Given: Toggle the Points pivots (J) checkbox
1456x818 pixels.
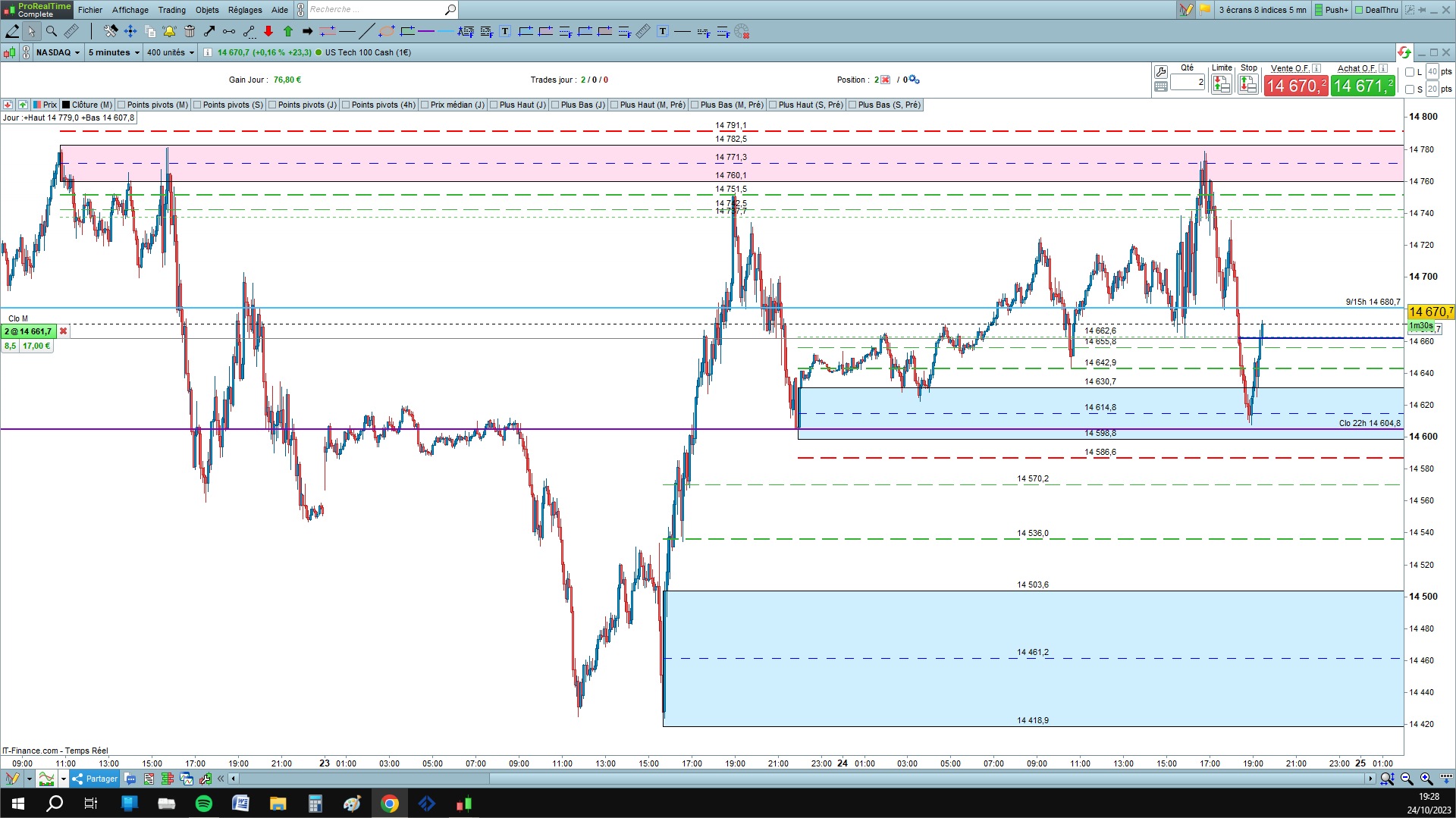Looking at the screenshot, I should (x=272, y=105).
